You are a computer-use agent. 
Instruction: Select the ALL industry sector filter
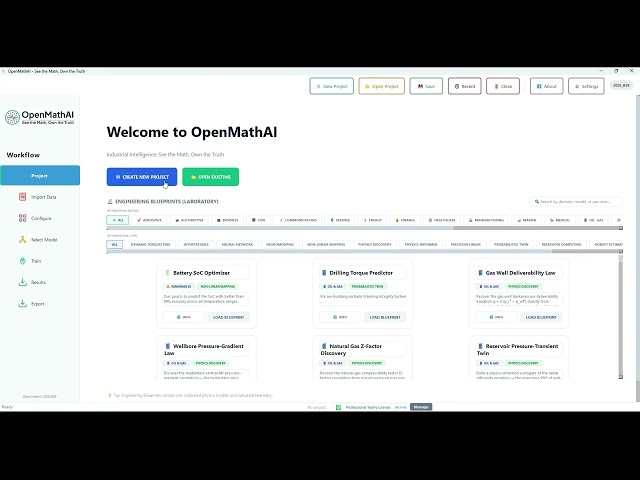point(118,220)
